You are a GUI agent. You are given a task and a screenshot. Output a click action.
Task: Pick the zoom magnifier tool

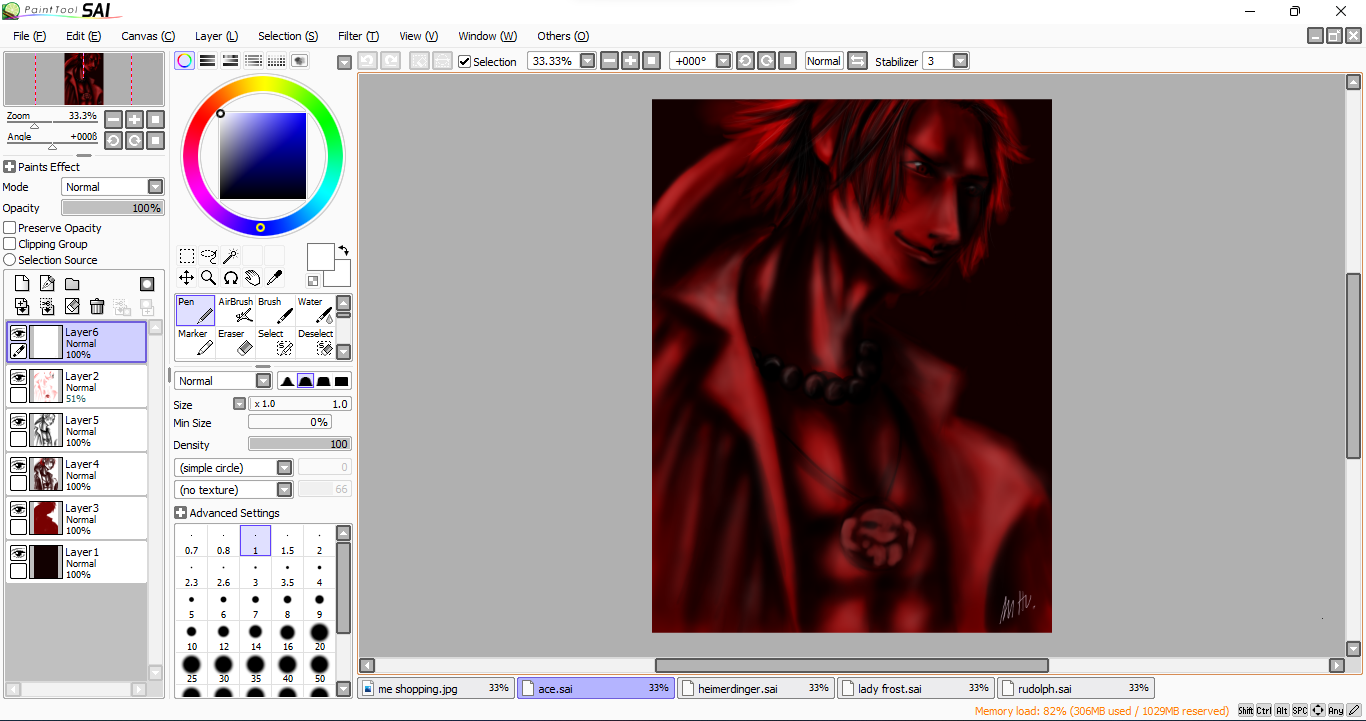tap(209, 278)
